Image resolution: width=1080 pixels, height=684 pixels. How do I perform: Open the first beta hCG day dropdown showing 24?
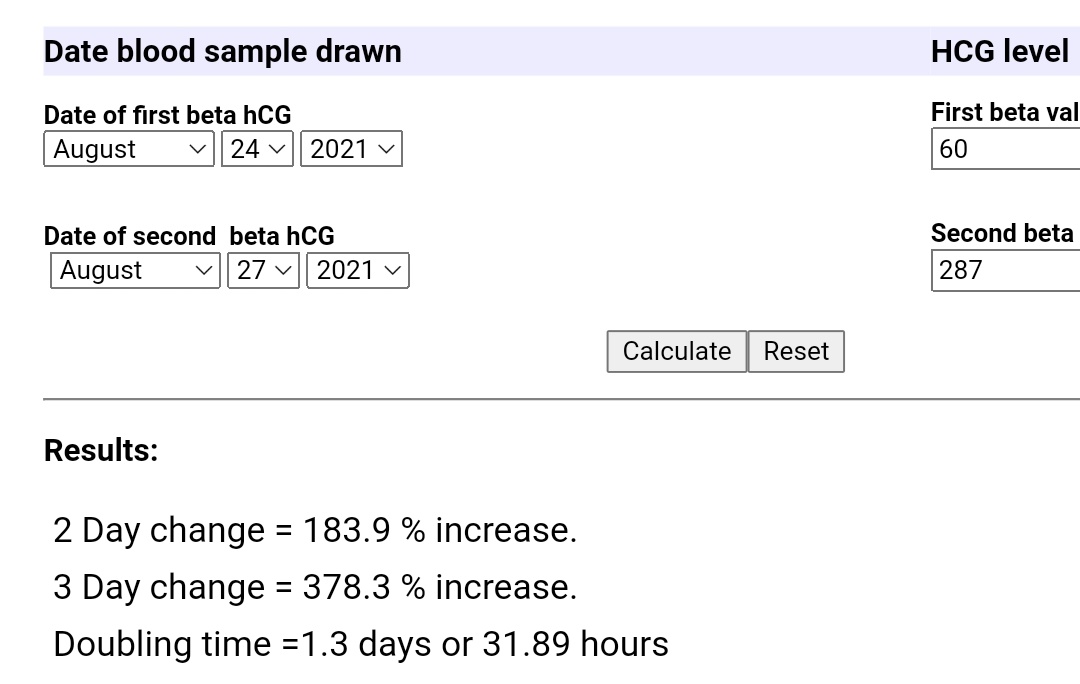click(257, 149)
